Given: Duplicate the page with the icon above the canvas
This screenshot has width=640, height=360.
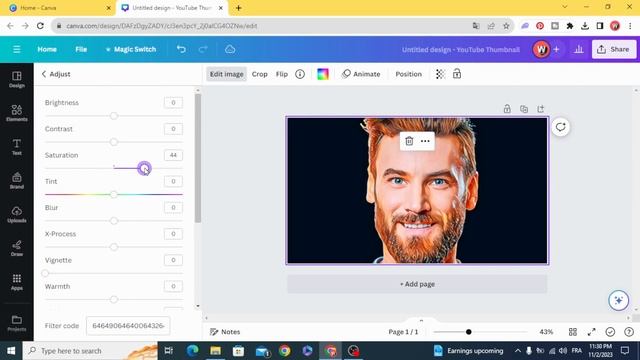Looking at the screenshot, I should pyautogui.click(x=524, y=109).
